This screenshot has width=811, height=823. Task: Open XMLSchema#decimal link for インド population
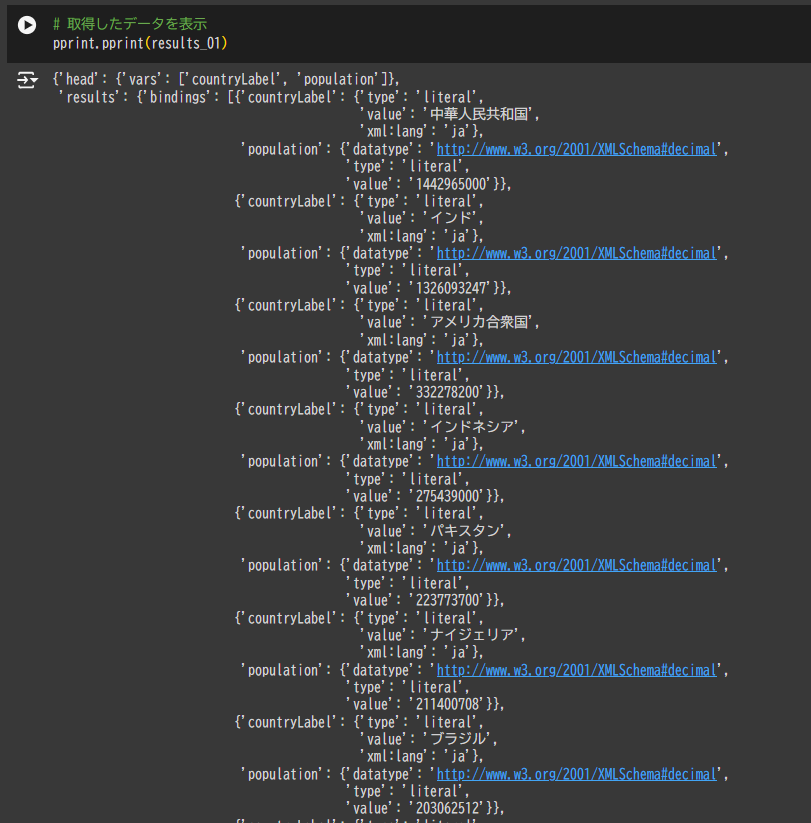576,254
